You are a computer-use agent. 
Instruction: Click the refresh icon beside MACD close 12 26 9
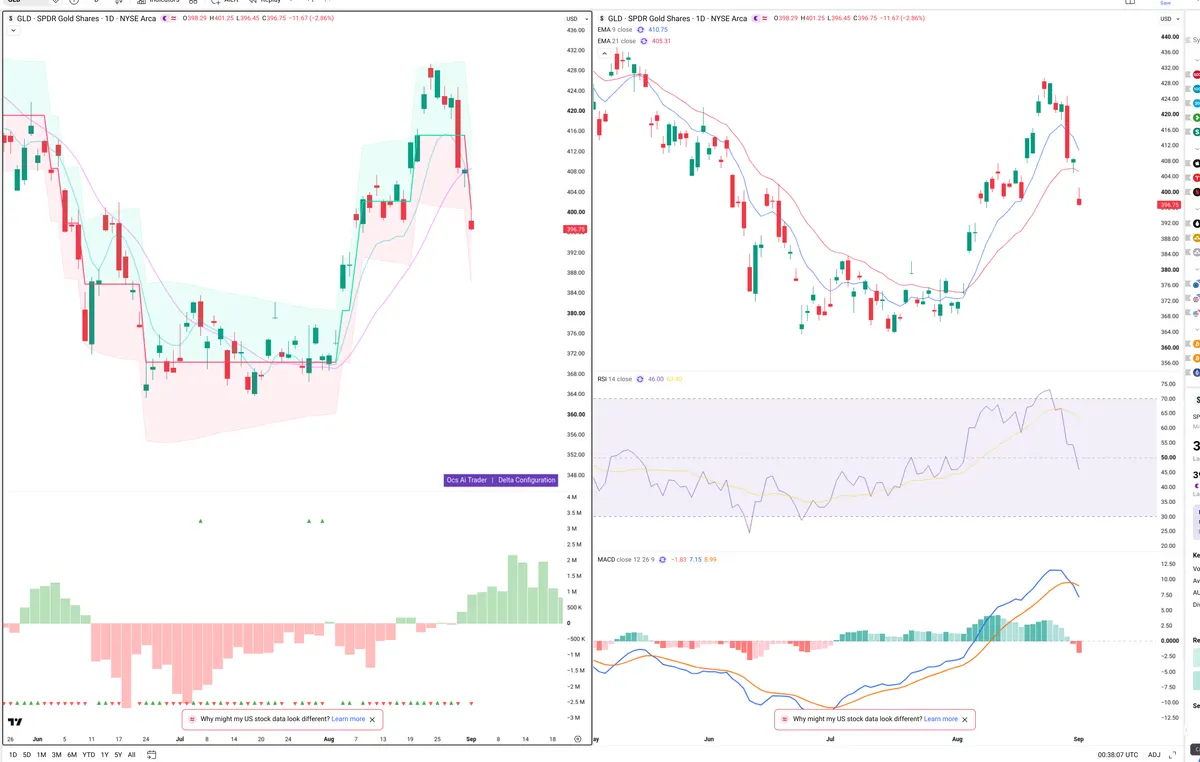662,560
